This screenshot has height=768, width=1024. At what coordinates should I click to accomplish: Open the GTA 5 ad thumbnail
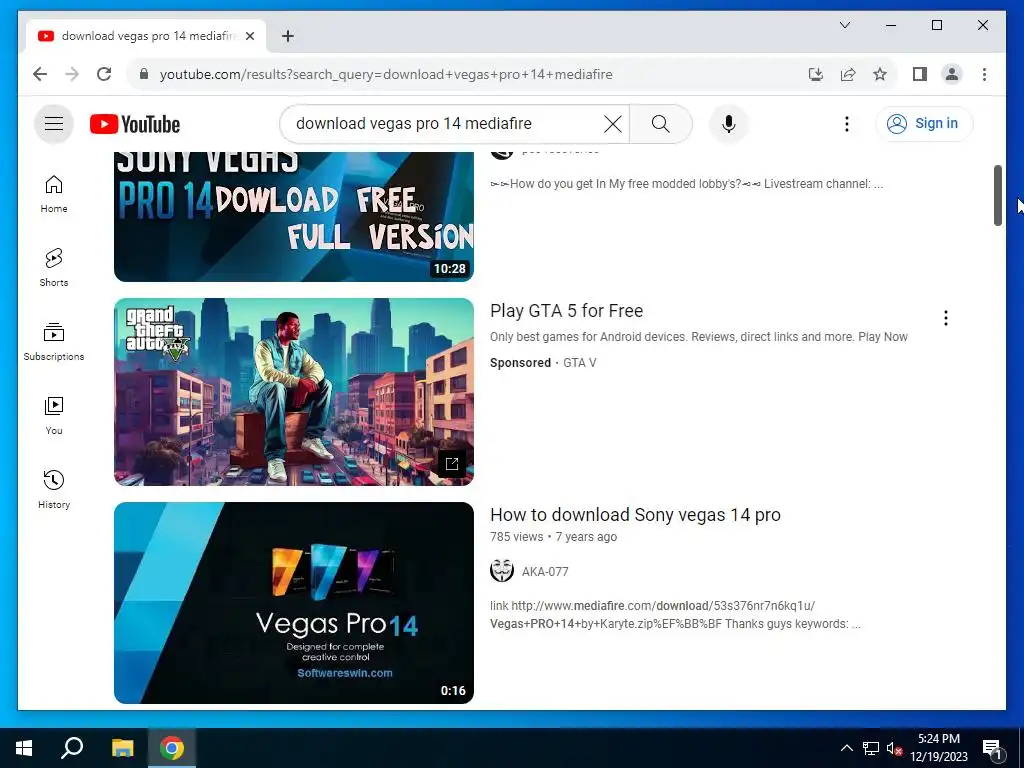pos(294,392)
